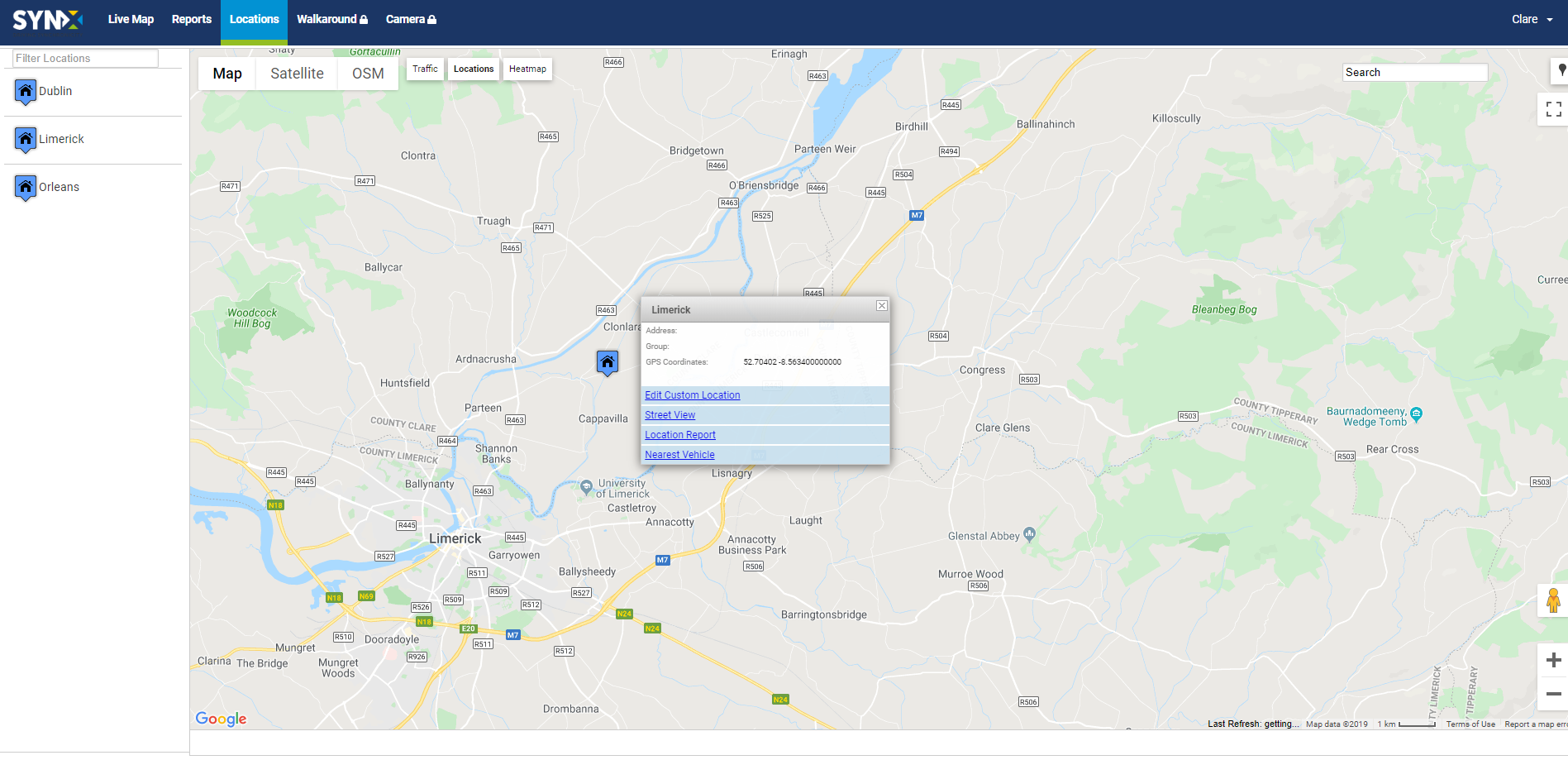Image resolution: width=1568 pixels, height=760 pixels.
Task: Click the map Search box
Action: [1415, 72]
